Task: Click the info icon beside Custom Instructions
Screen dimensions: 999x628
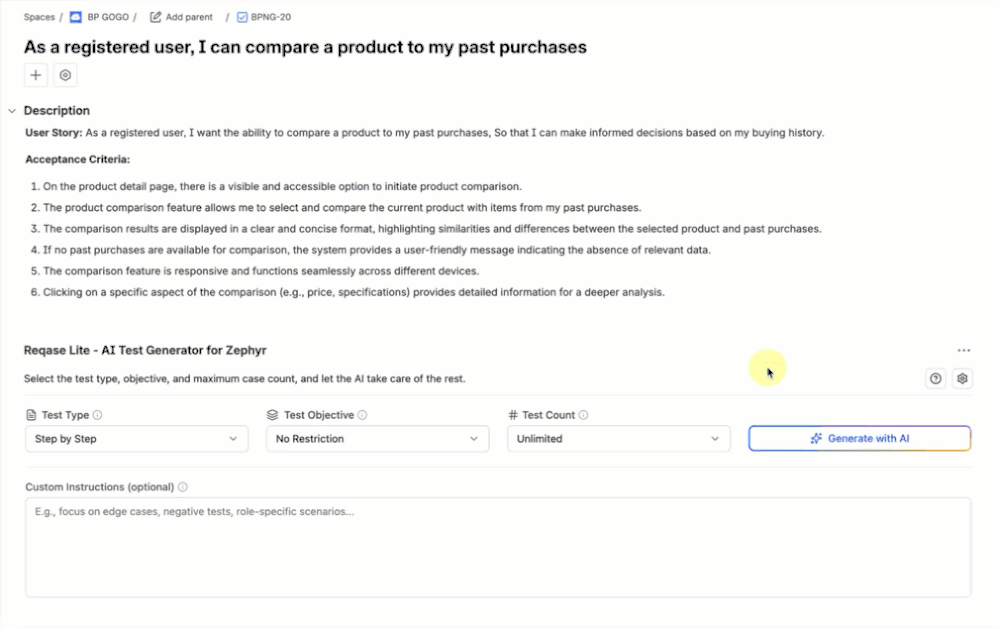Action: pyautogui.click(x=183, y=487)
